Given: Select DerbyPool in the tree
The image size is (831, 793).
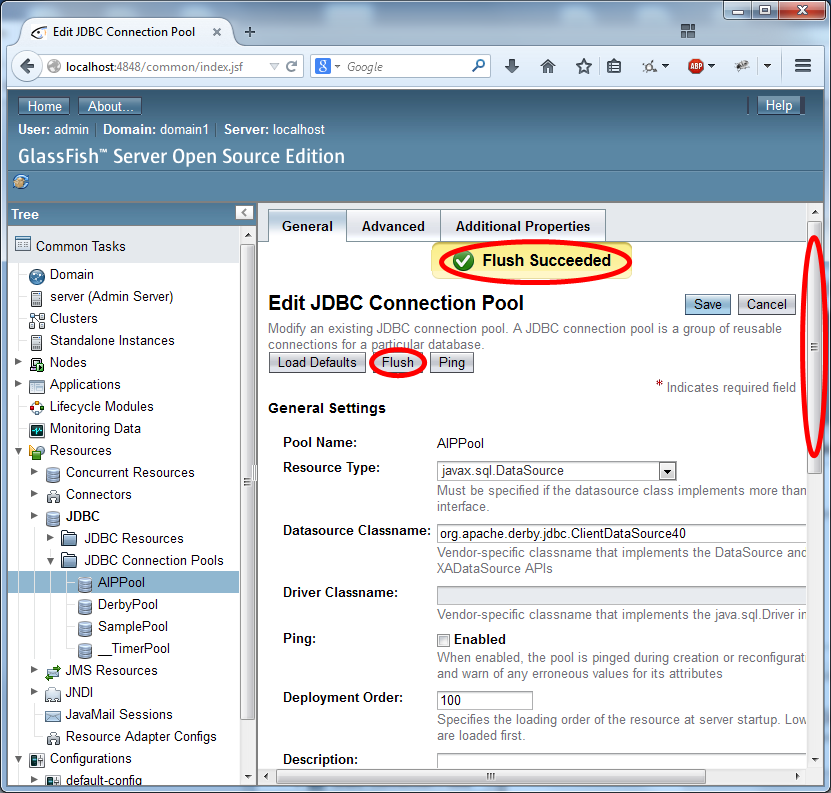Looking at the screenshot, I should pos(127,604).
